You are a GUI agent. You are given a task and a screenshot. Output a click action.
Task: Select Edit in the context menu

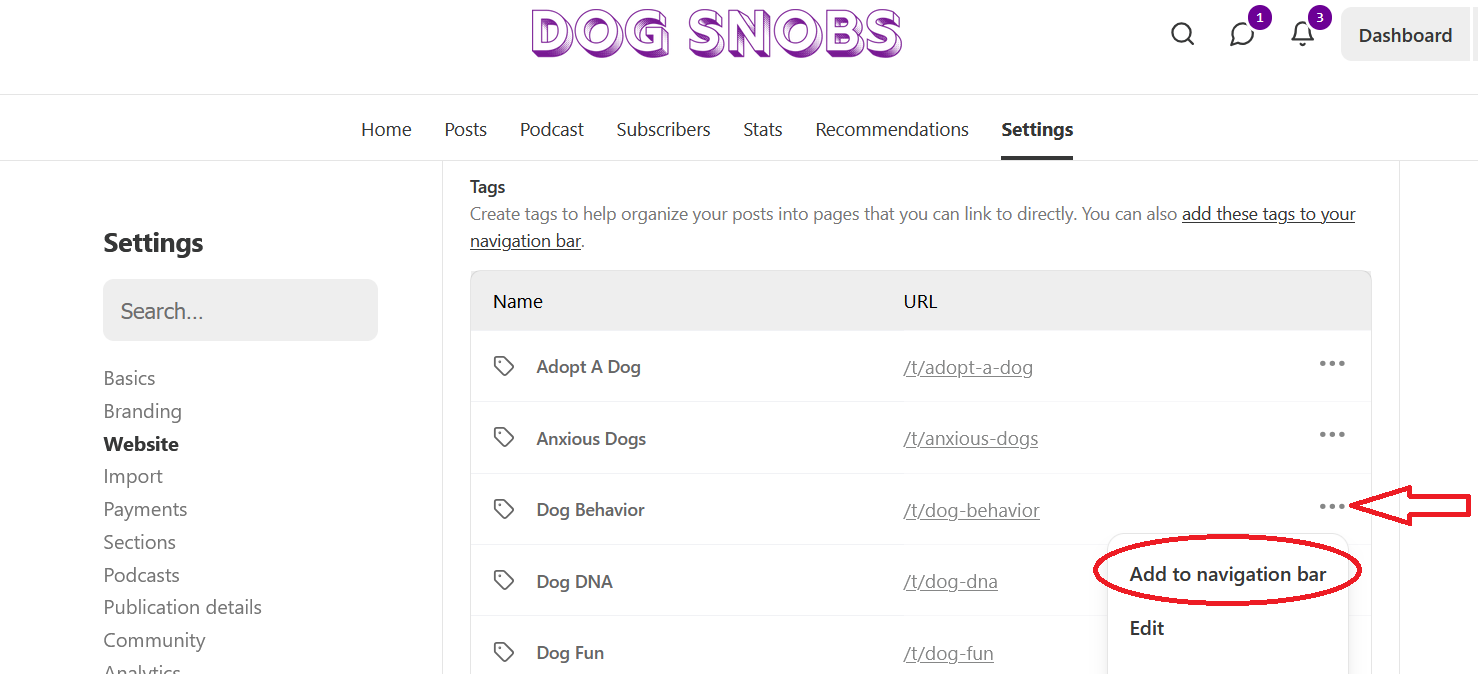[x=1146, y=628]
